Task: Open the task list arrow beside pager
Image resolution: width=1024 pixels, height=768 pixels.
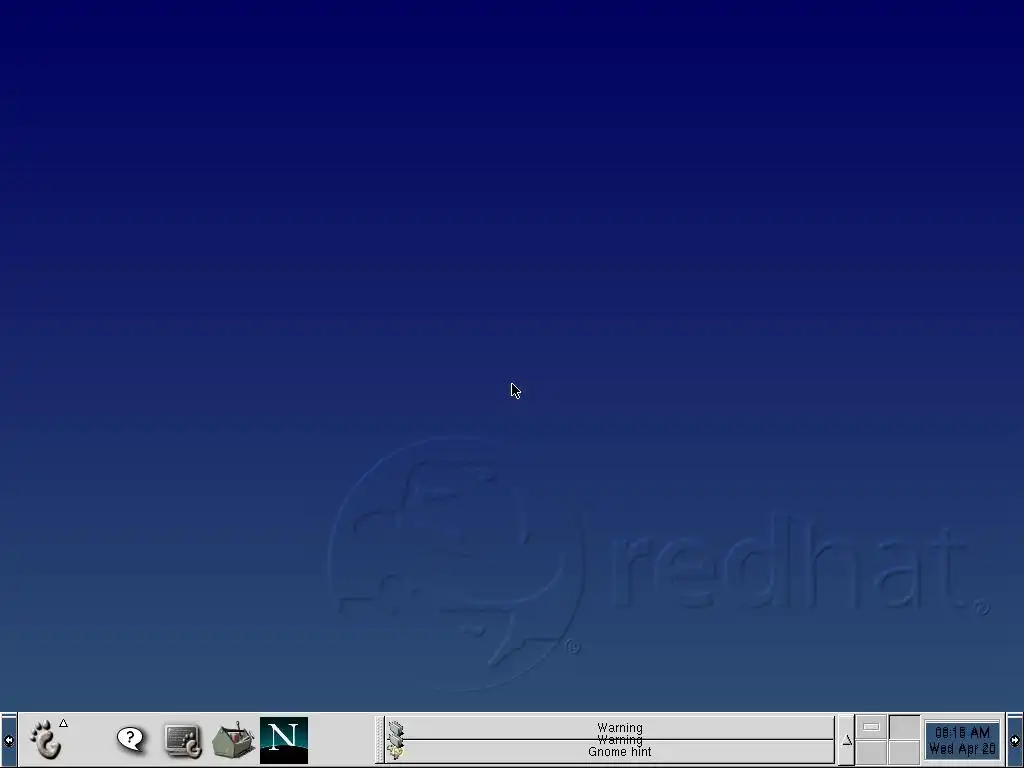Action: point(846,740)
